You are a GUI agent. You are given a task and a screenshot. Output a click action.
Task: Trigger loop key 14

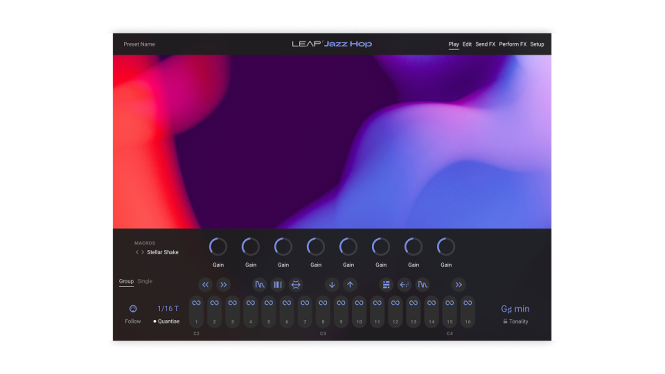431,312
